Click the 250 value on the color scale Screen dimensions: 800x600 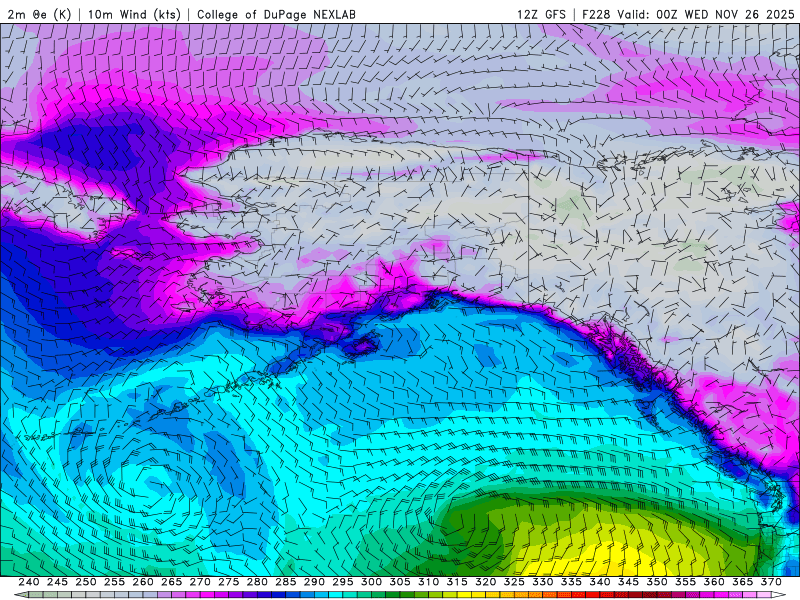coord(86,582)
